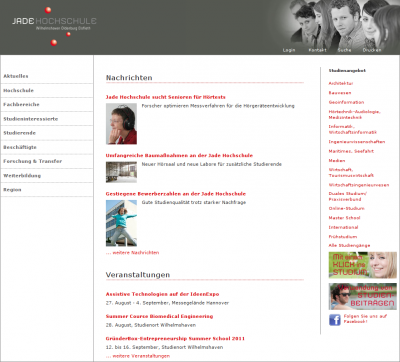Open the Gestiegene Bewerberzahlen news headline
The image size is (400, 362).
pos(176,194)
